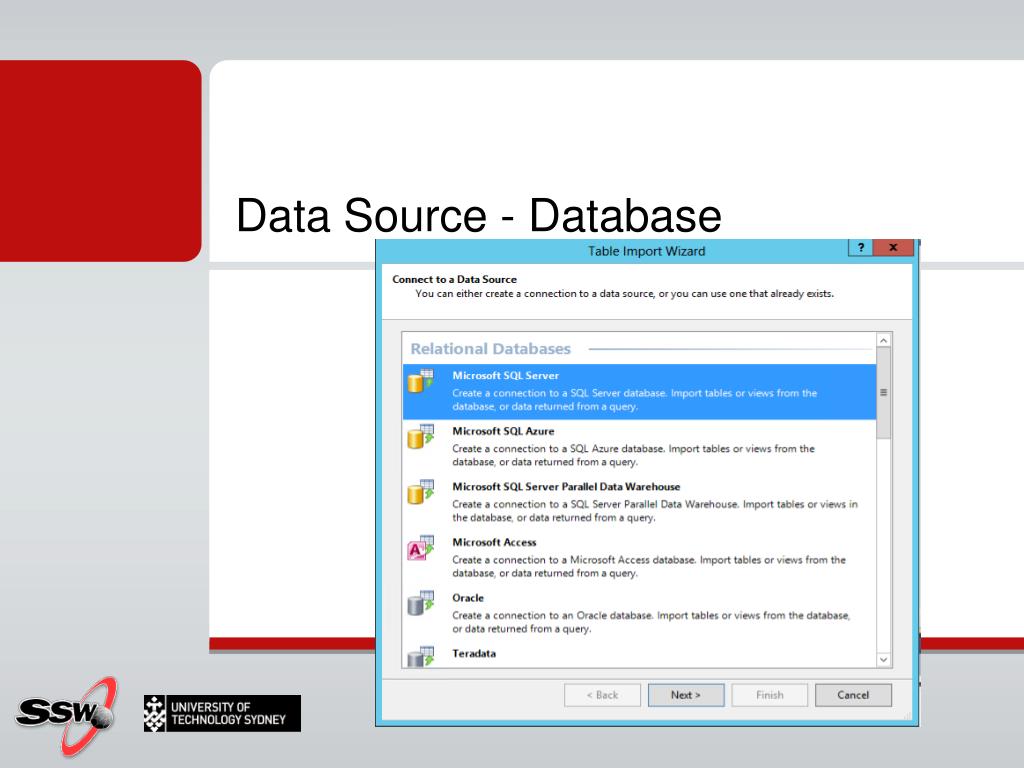
Task: Click the University of Technology Sydney logo
Action: point(223,713)
